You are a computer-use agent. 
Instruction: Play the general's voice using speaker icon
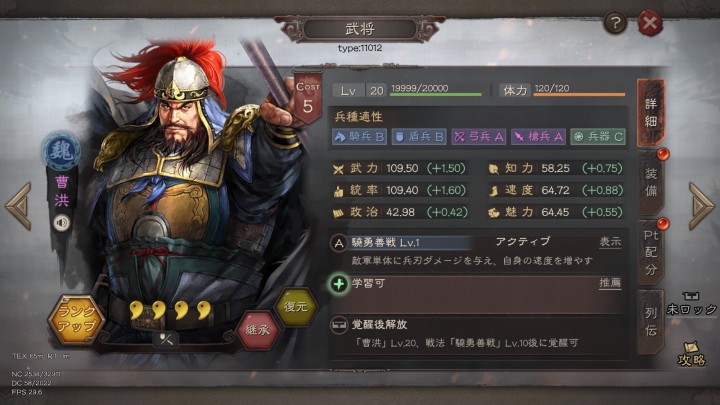62,223
